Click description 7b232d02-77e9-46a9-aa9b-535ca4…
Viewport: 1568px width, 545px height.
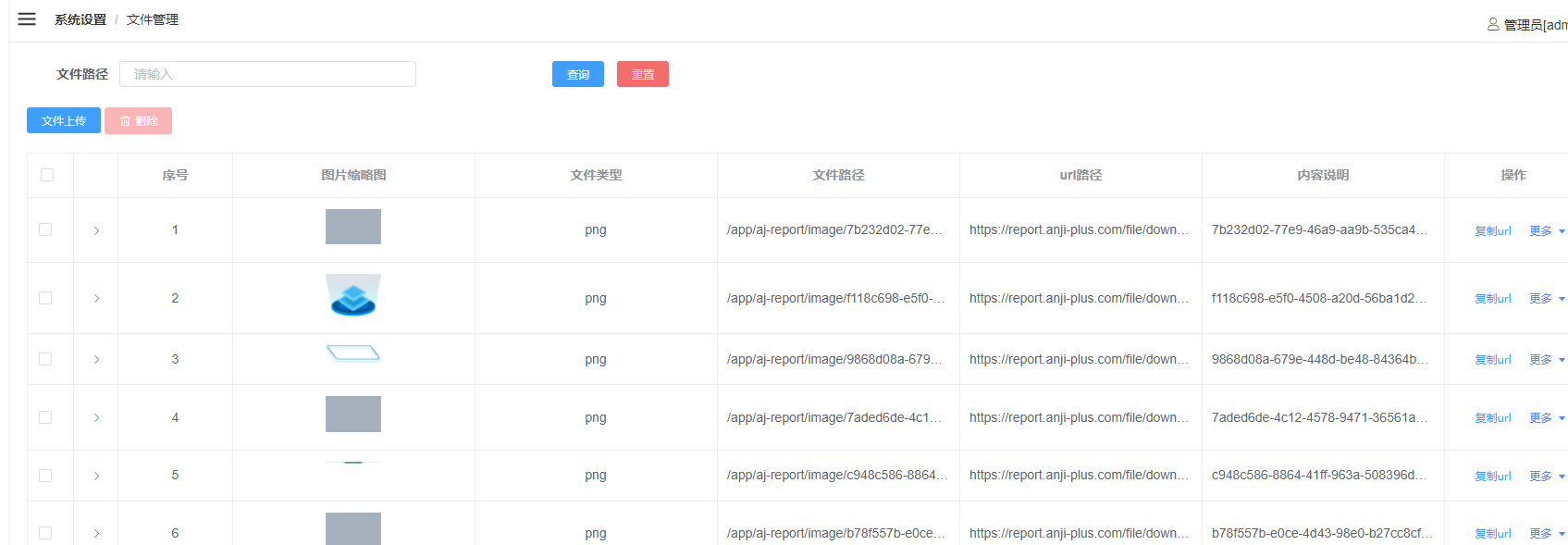[x=1320, y=229]
